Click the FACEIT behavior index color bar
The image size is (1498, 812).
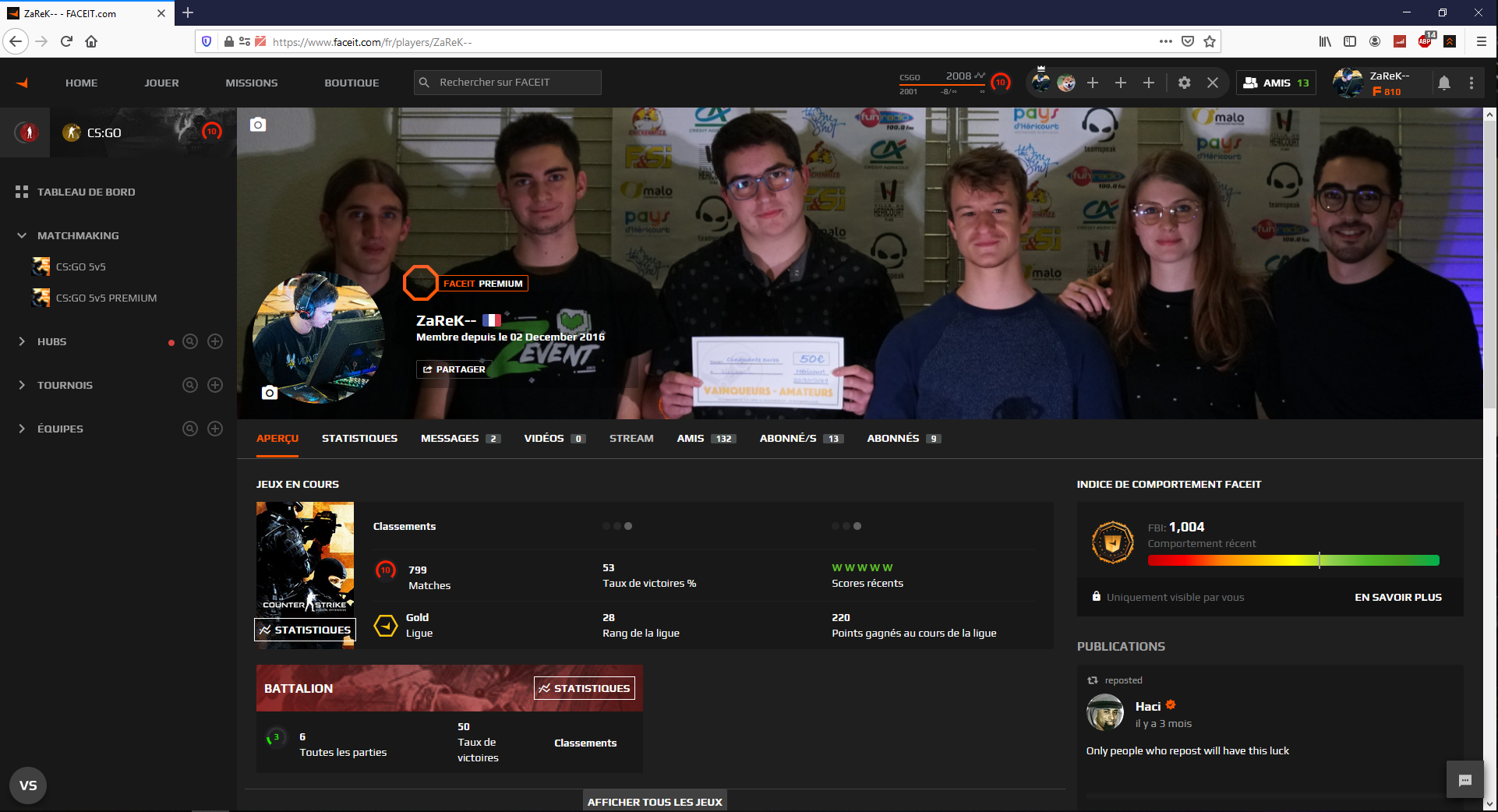coord(1294,560)
